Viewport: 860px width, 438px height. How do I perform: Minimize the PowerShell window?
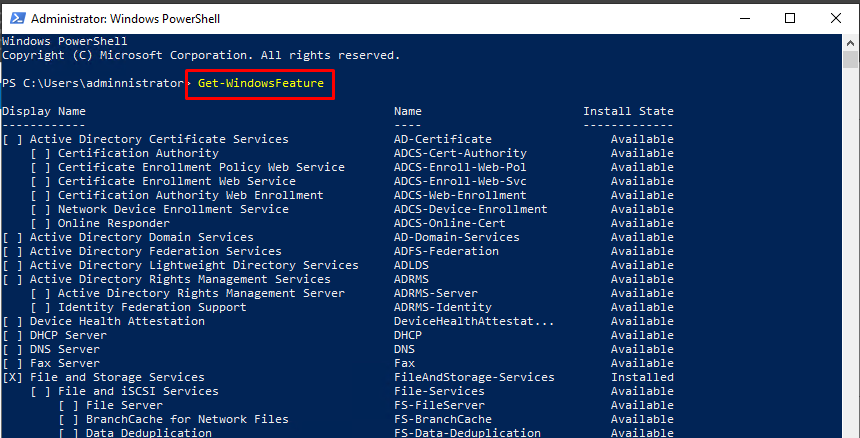click(745, 18)
